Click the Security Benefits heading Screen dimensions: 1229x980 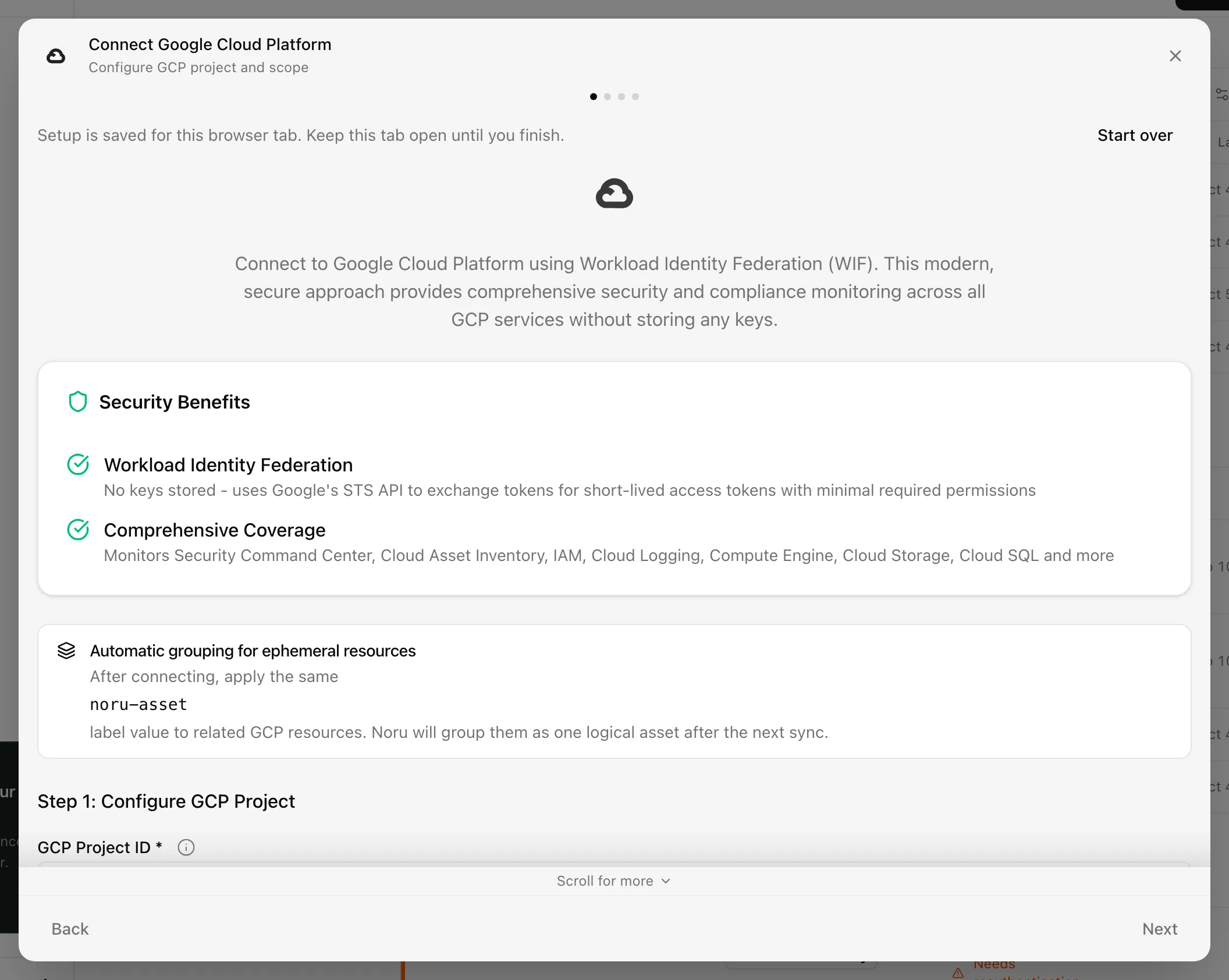(x=175, y=402)
